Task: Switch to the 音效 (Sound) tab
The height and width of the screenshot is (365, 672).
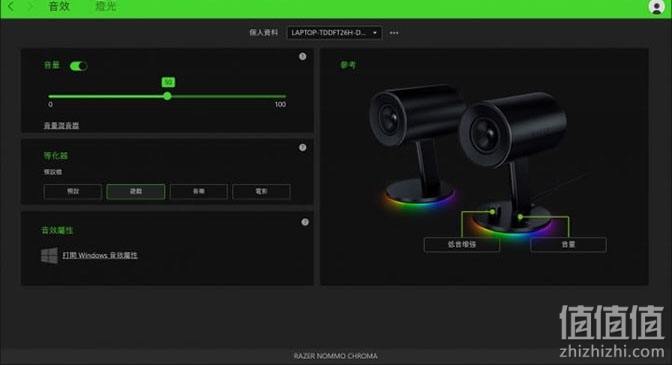Action: point(59,6)
